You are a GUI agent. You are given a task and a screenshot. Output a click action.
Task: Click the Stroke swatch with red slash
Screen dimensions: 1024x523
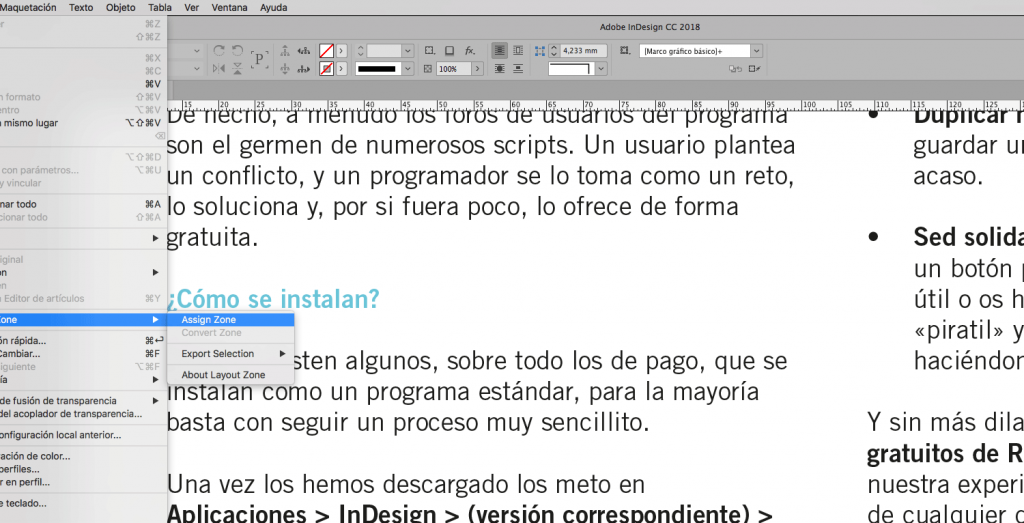327,69
